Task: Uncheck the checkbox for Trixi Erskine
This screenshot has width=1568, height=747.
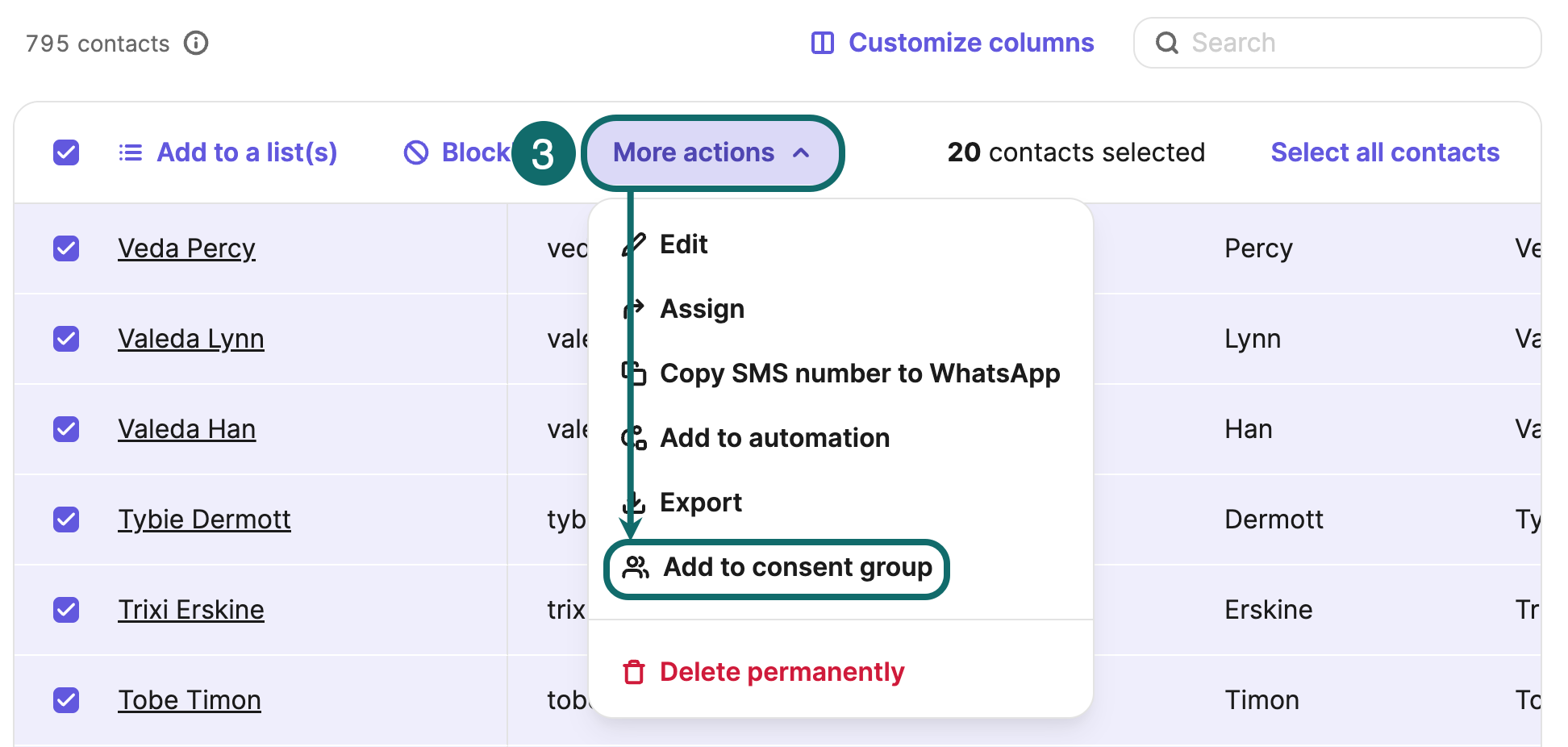Action: pos(66,610)
